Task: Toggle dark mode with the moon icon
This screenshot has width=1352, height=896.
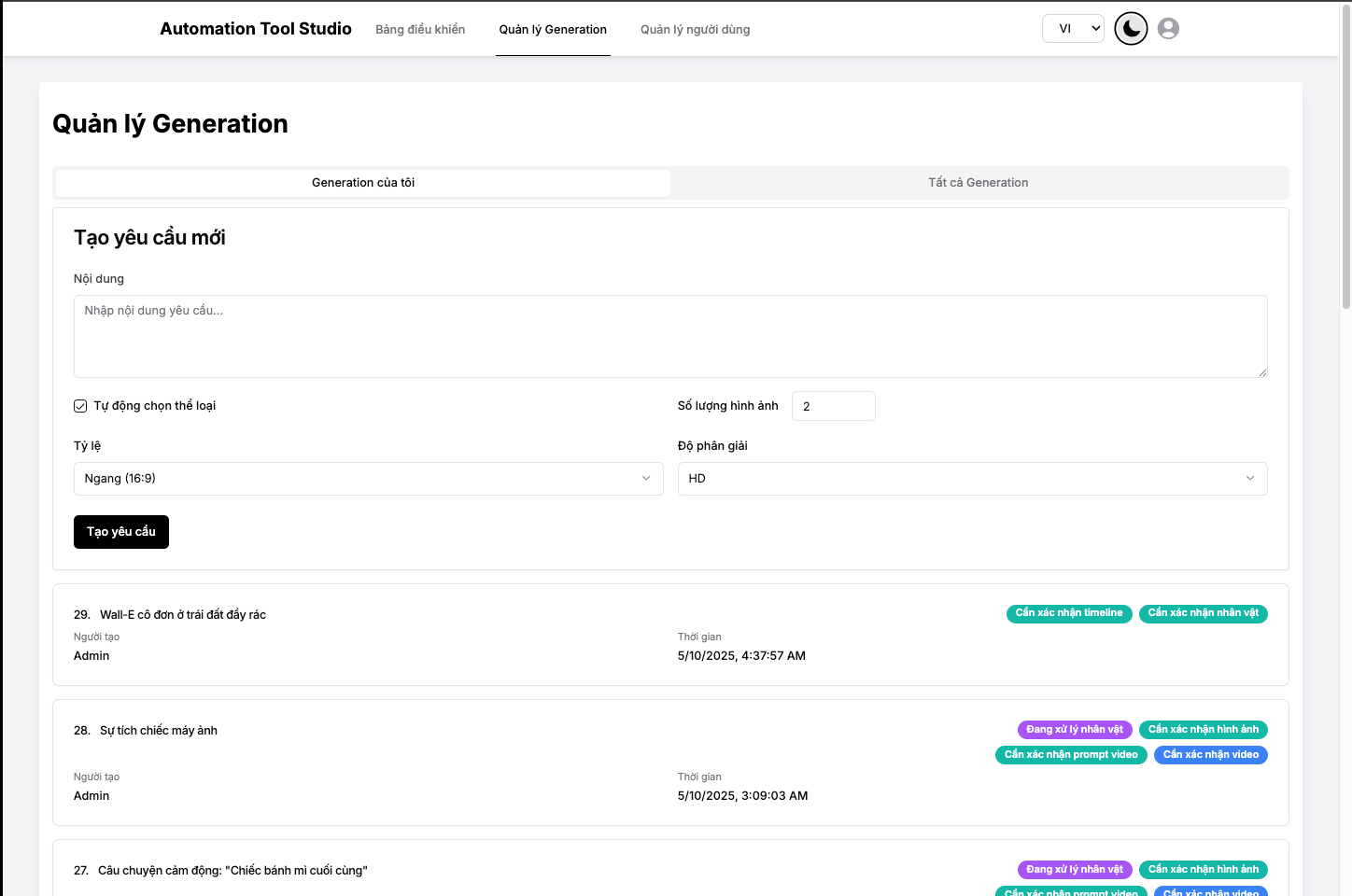Action: (1130, 28)
